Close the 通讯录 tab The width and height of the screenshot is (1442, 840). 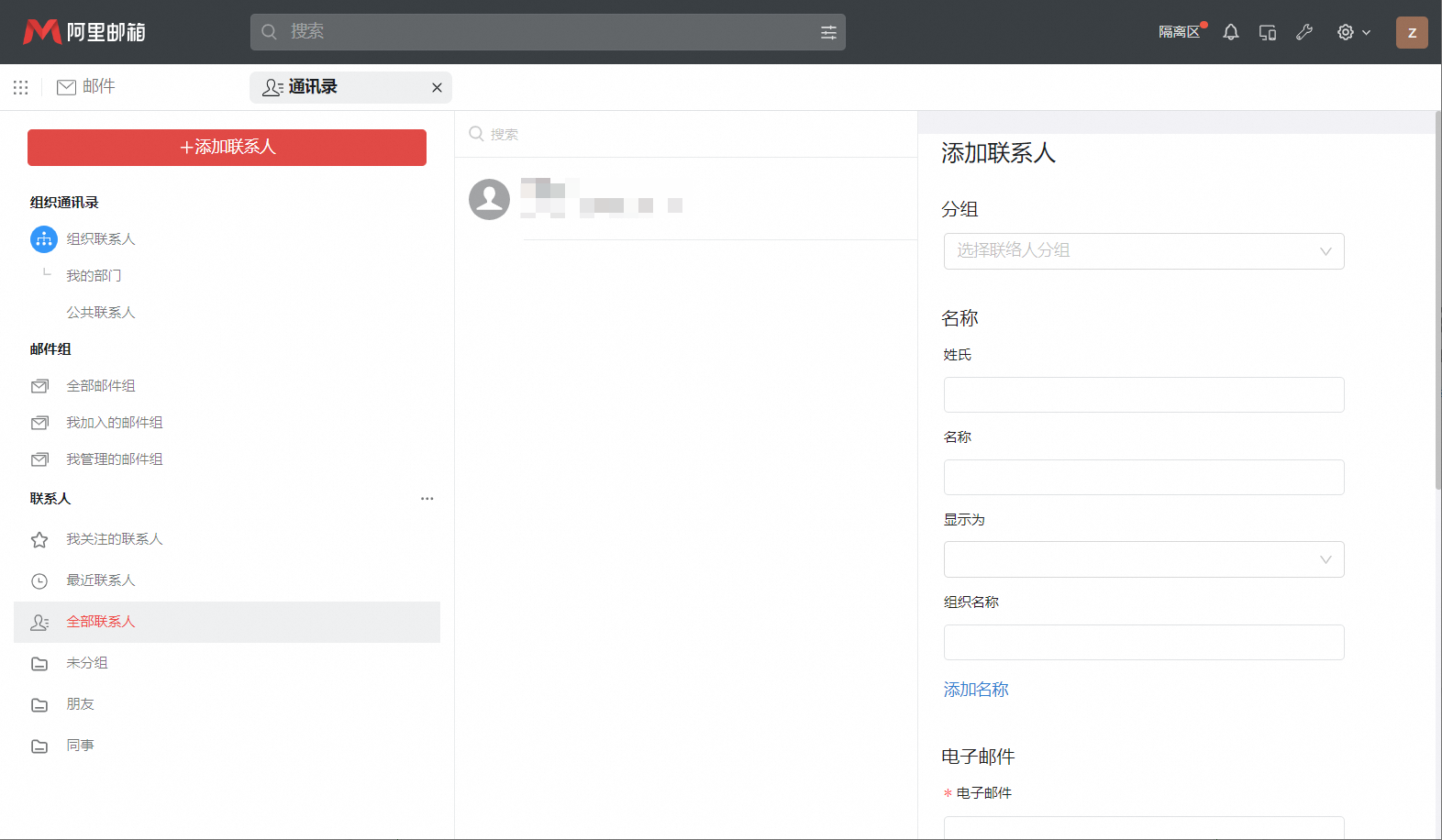[437, 88]
